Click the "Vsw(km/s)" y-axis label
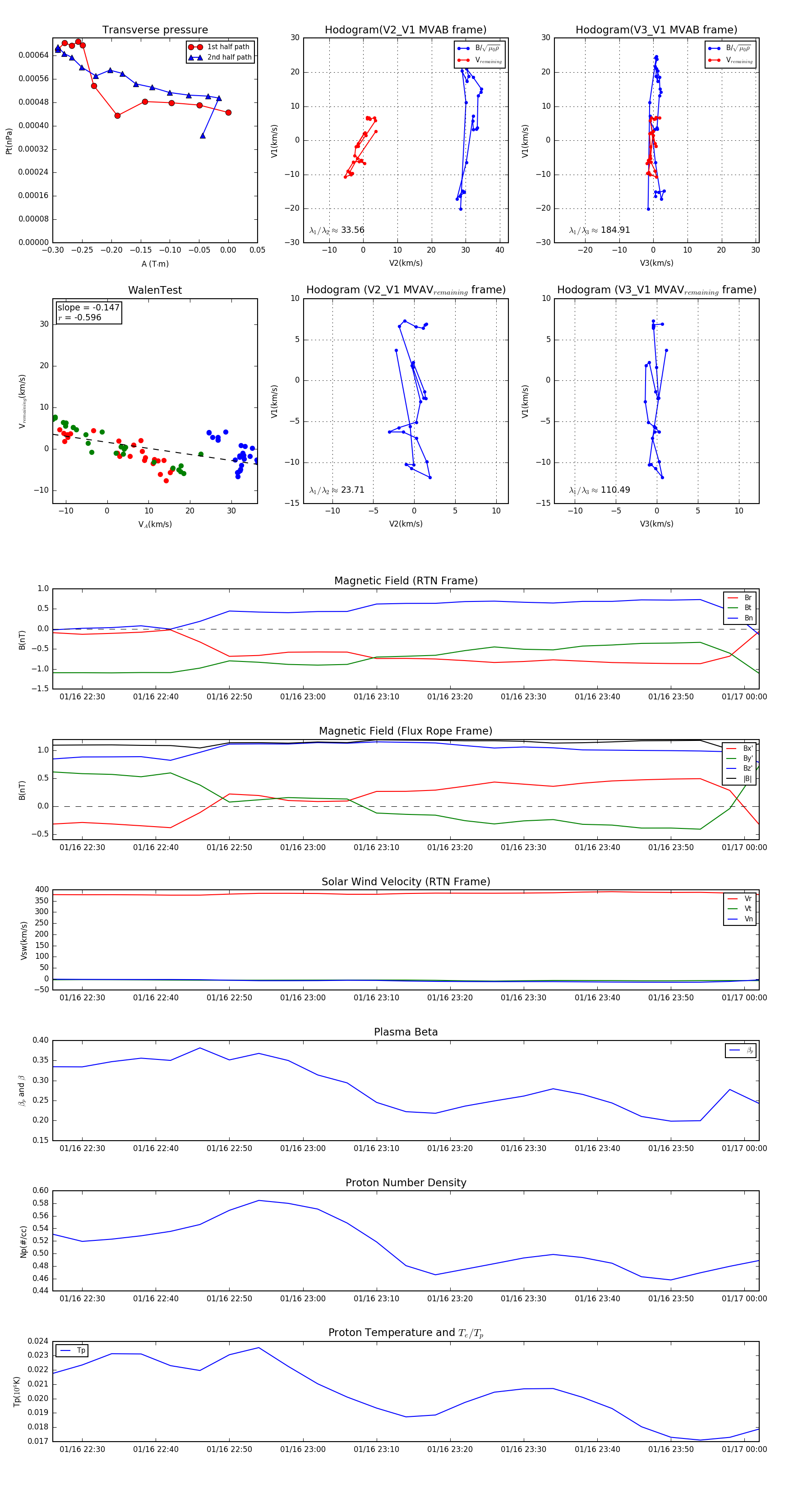Image resolution: width=812 pixels, height=1489 pixels. click(x=24, y=940)
